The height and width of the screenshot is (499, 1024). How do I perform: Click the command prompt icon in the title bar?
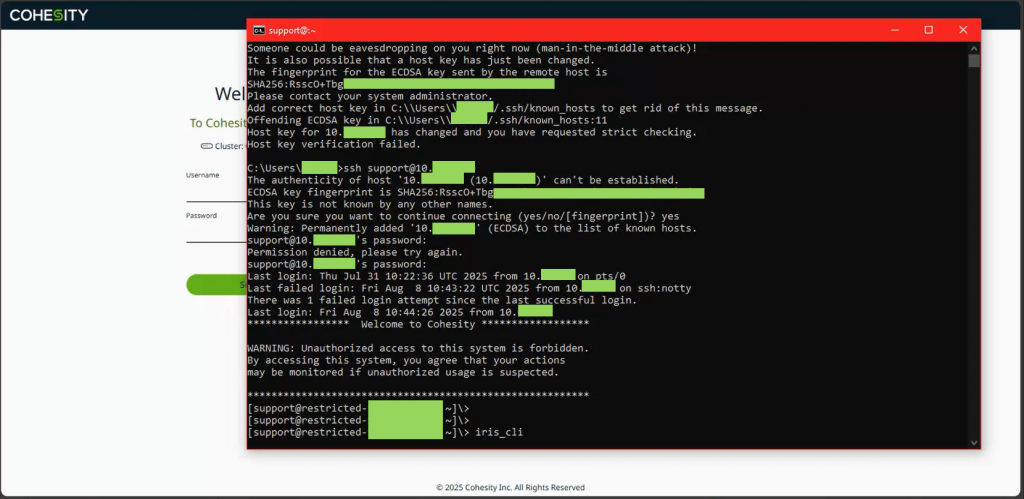click(x=258, y=30)
